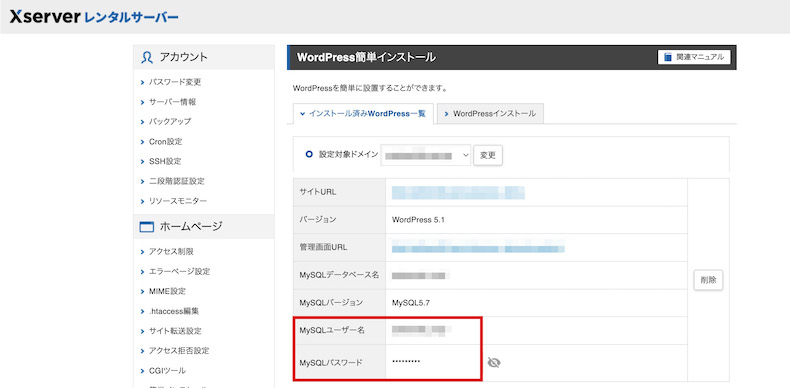Open アクセス拒否設定 in sidebar
790x388 pixels.
[179, 351]
